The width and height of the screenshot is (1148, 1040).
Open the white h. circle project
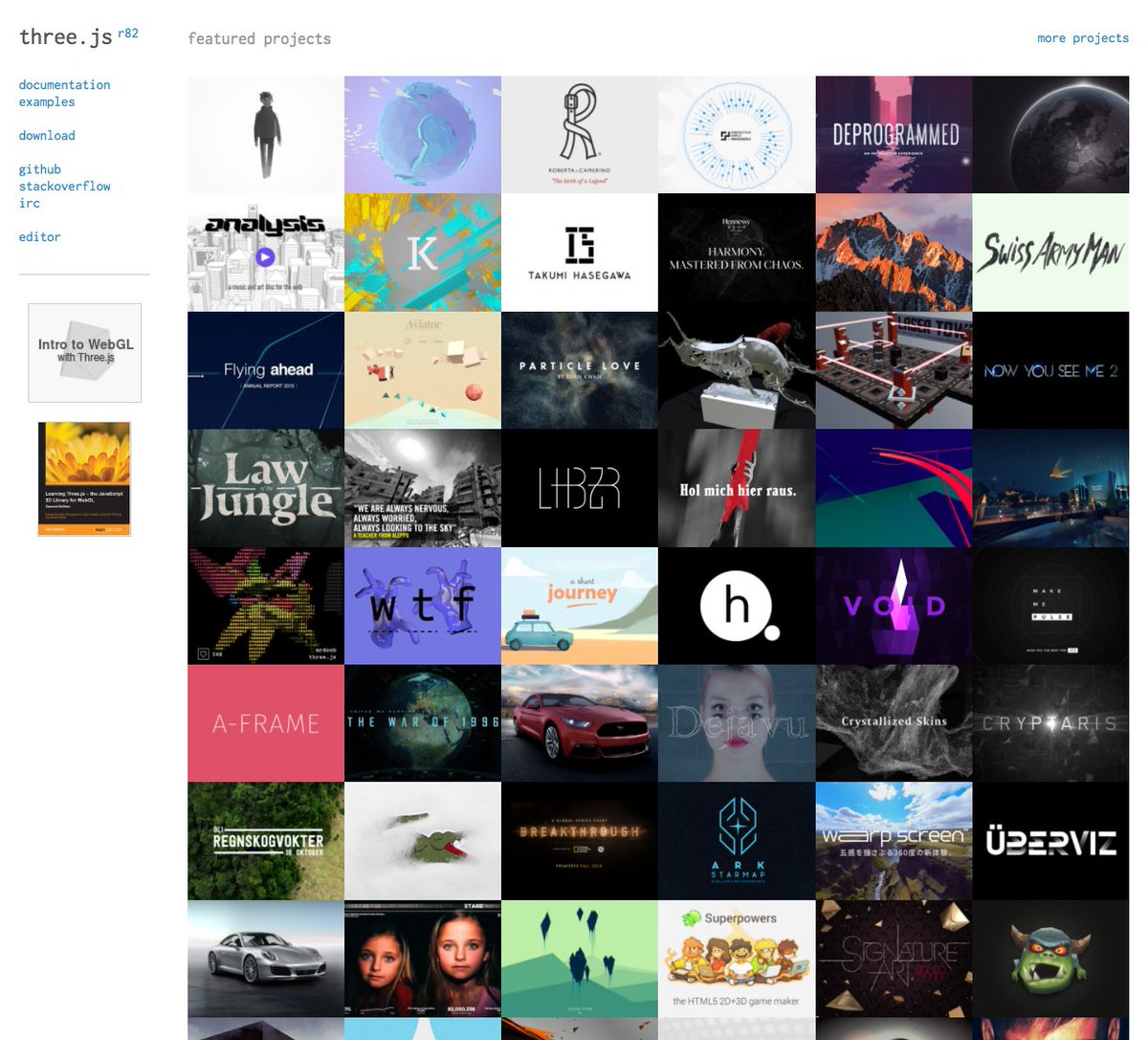[x=737, y=606]
